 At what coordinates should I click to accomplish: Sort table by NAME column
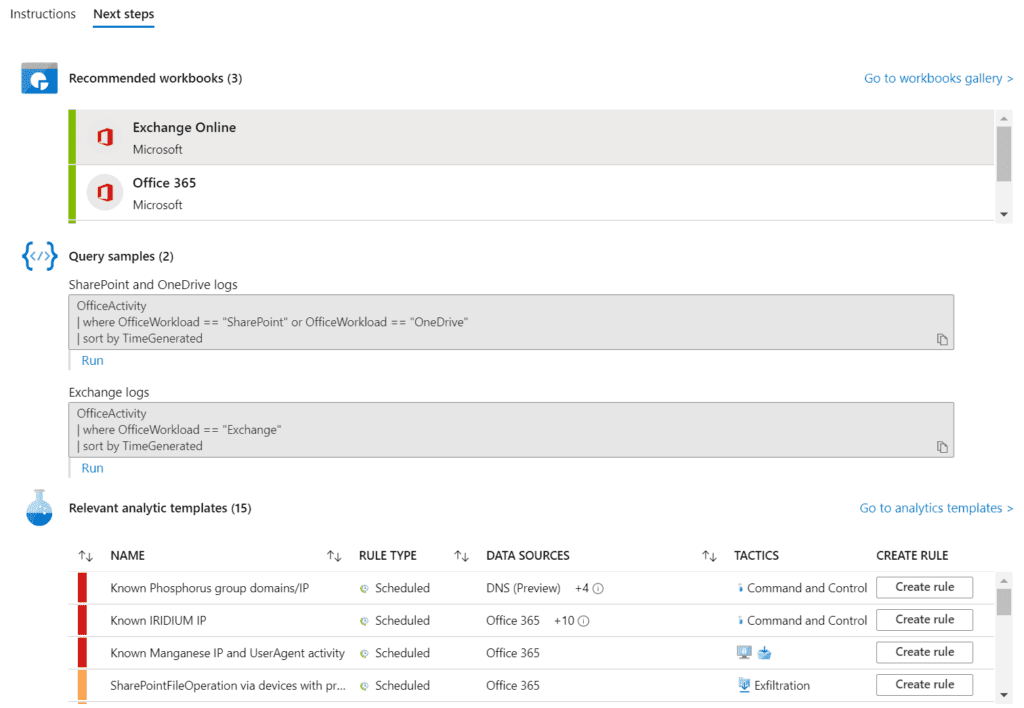tap(127, 556)
